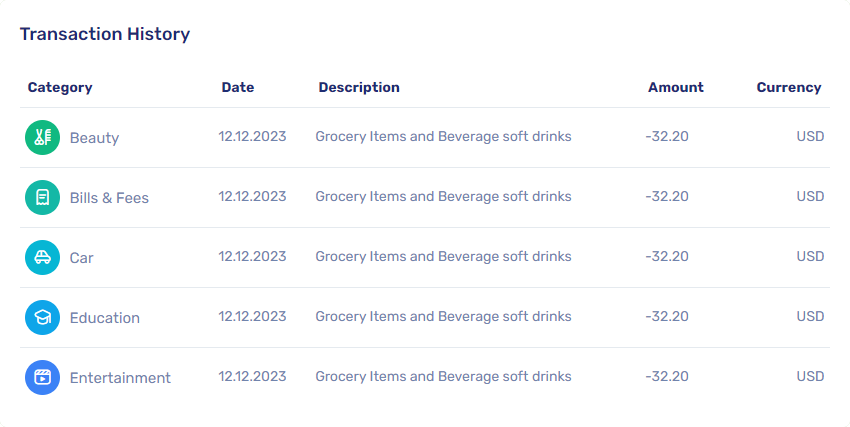The width and height of the screenshot is (850, 427).
Task: Click the Beauty row's description text
Action: [443, 137]
